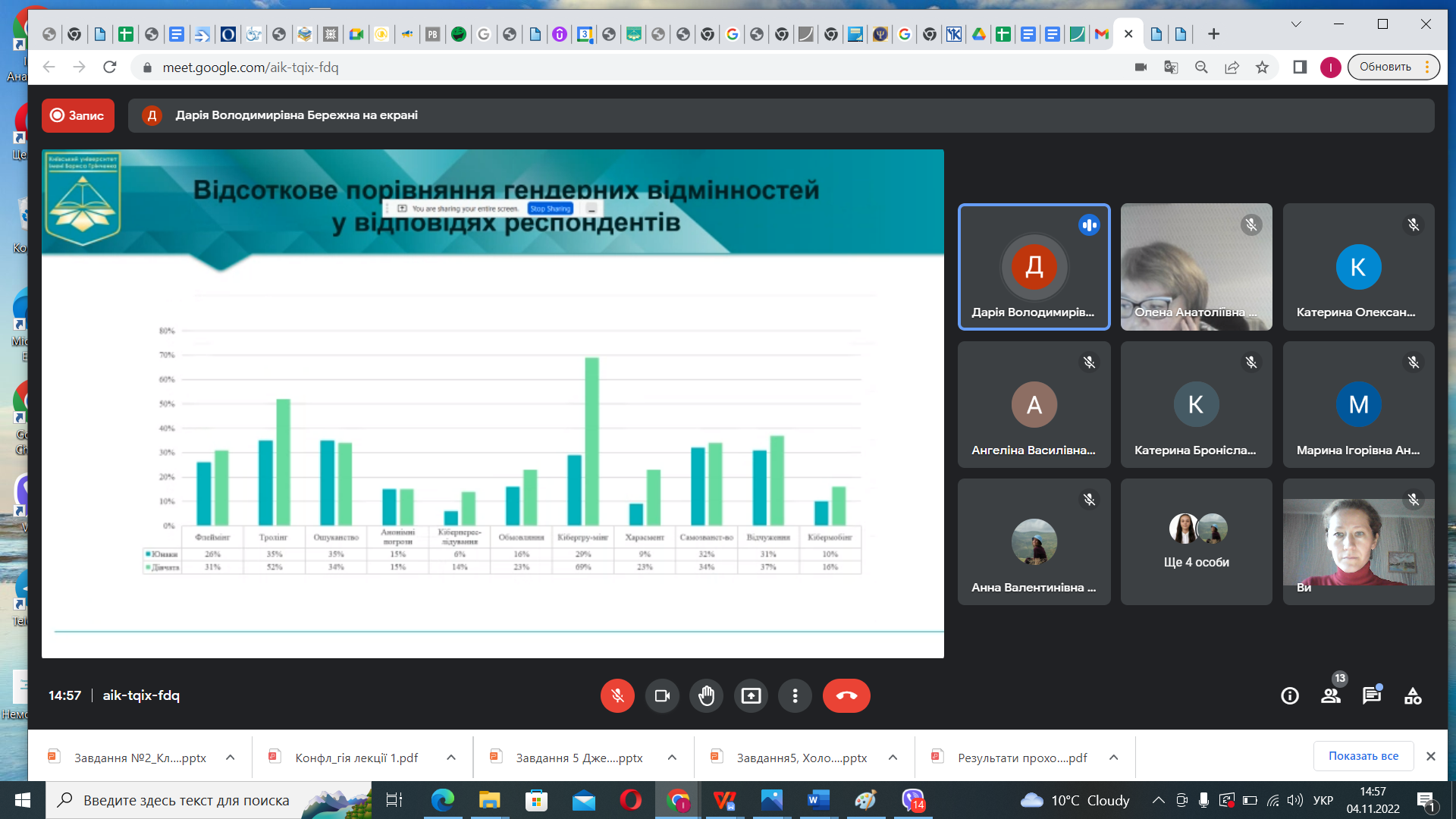Click the Запис recording indicator
Screen dimensions: 1456x819
pos(77,115)
